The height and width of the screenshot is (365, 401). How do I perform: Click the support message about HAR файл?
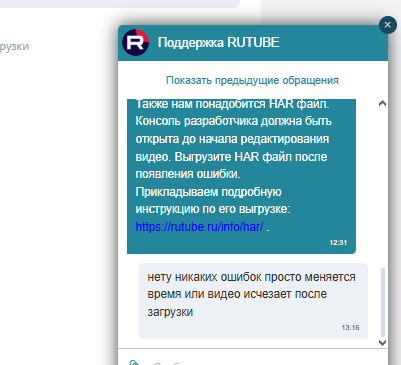tap(241, 176)
